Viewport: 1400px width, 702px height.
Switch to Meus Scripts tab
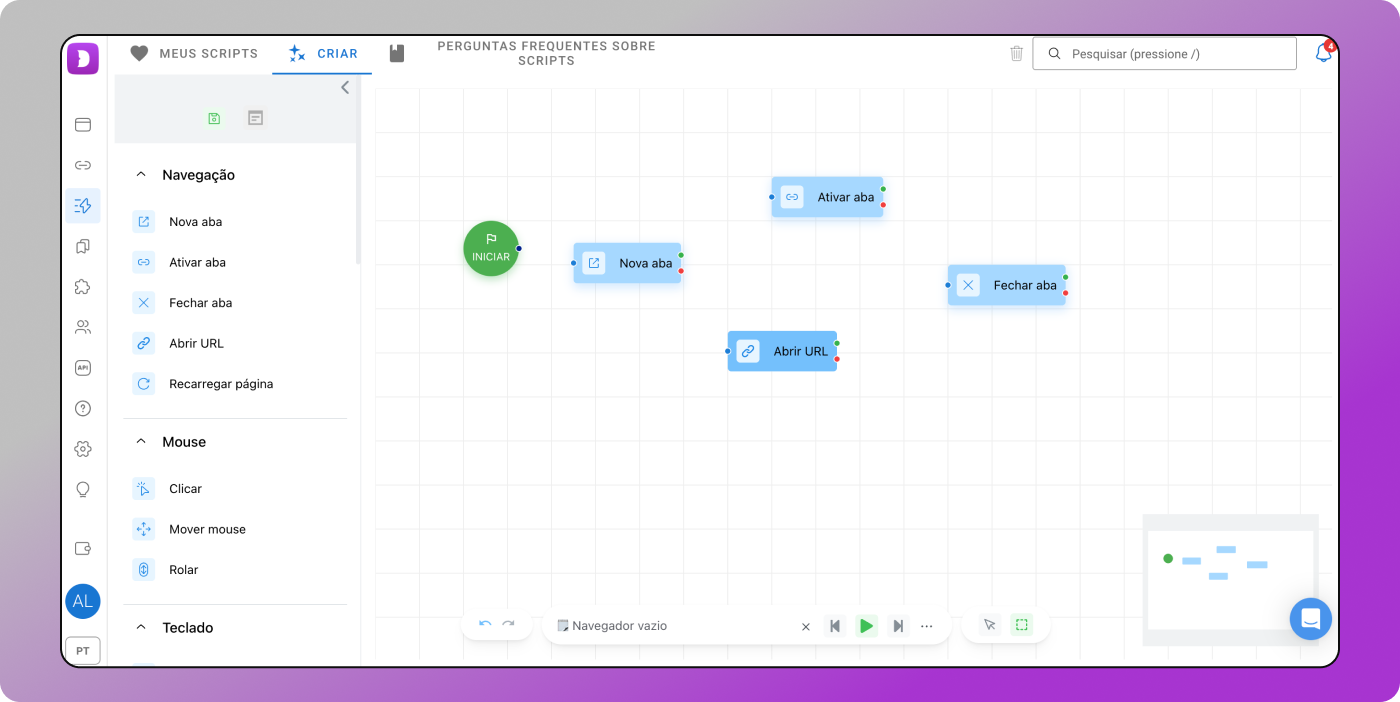(x=195, y=54)
